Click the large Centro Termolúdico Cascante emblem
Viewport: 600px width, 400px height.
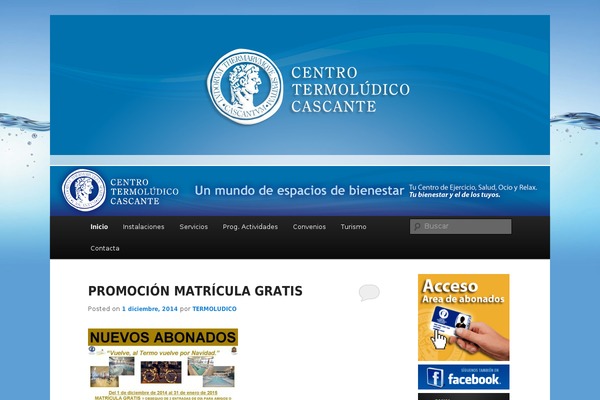245,86
